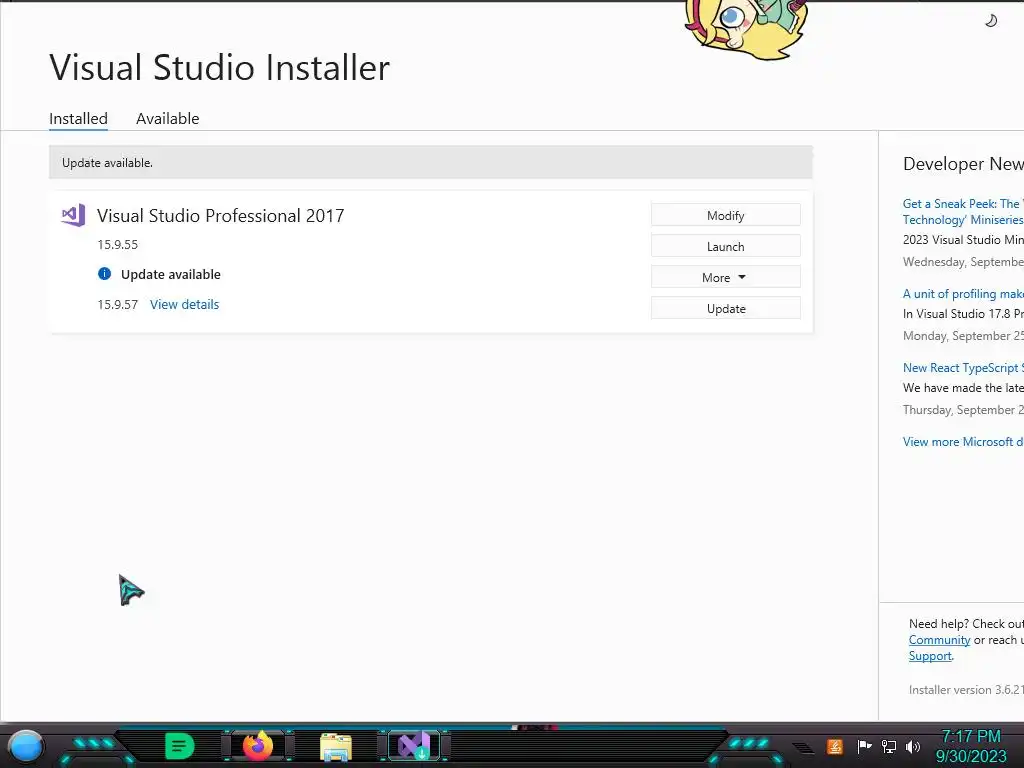Click the Modify button
Image resolution: width=1024 pixels, height=768 pixels.
[726, 216]
